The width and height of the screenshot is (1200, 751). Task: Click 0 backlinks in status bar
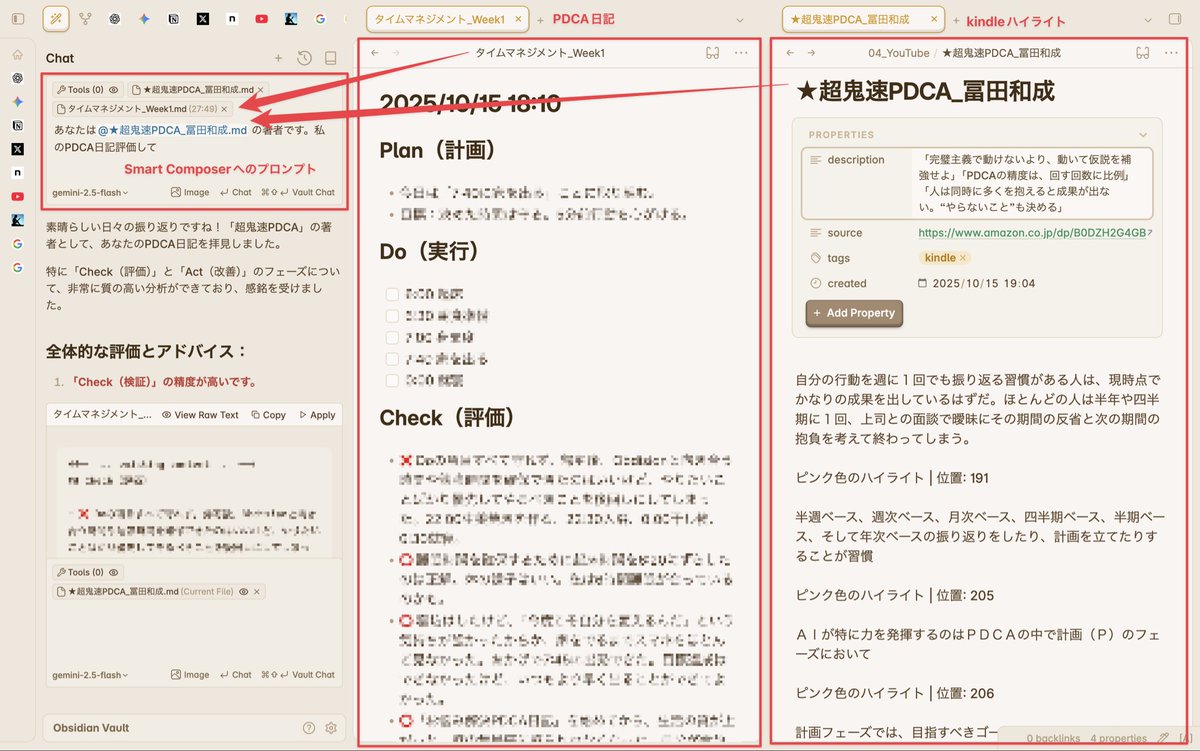tap(1053, 739)
